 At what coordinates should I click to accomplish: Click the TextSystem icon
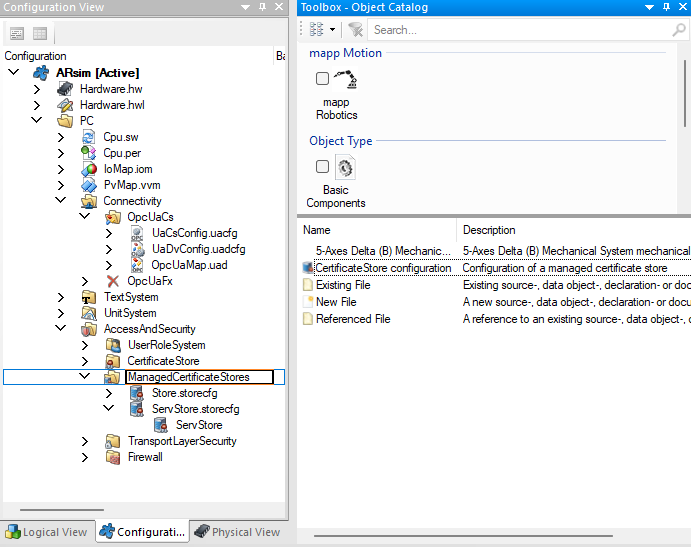pyautogui.click(x=89, y=297)
